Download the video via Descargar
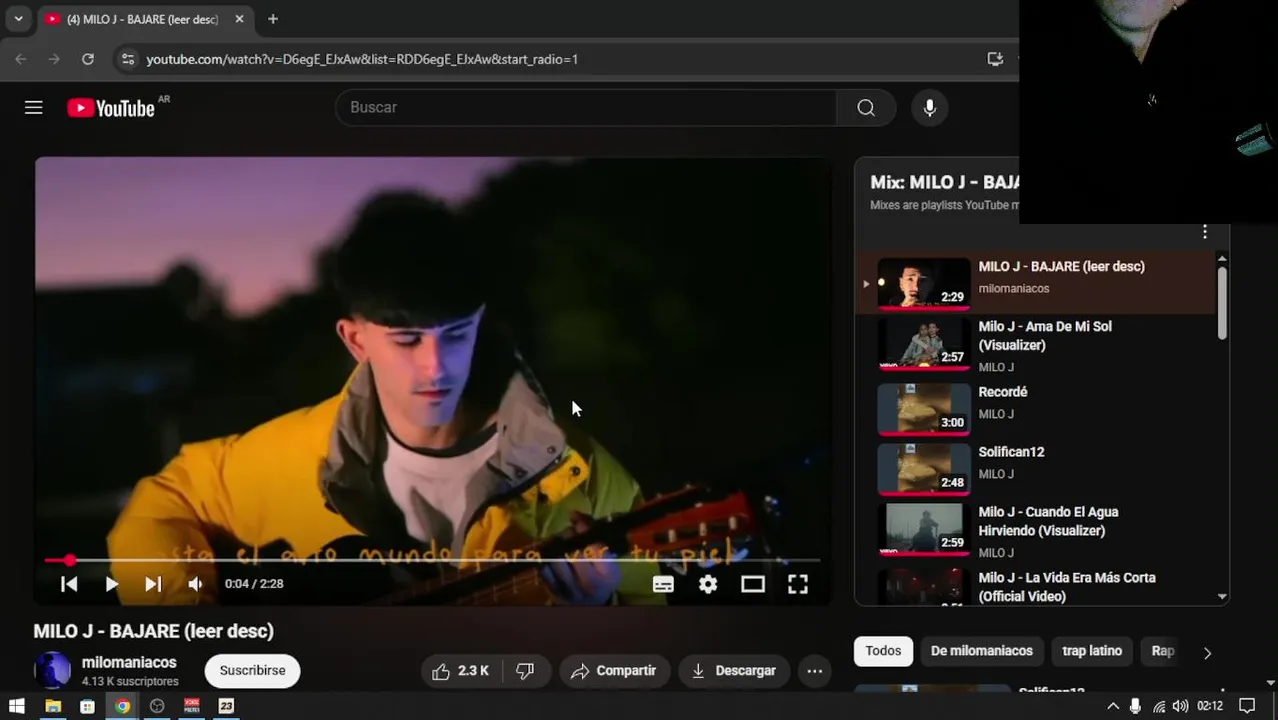 (734, 671)
